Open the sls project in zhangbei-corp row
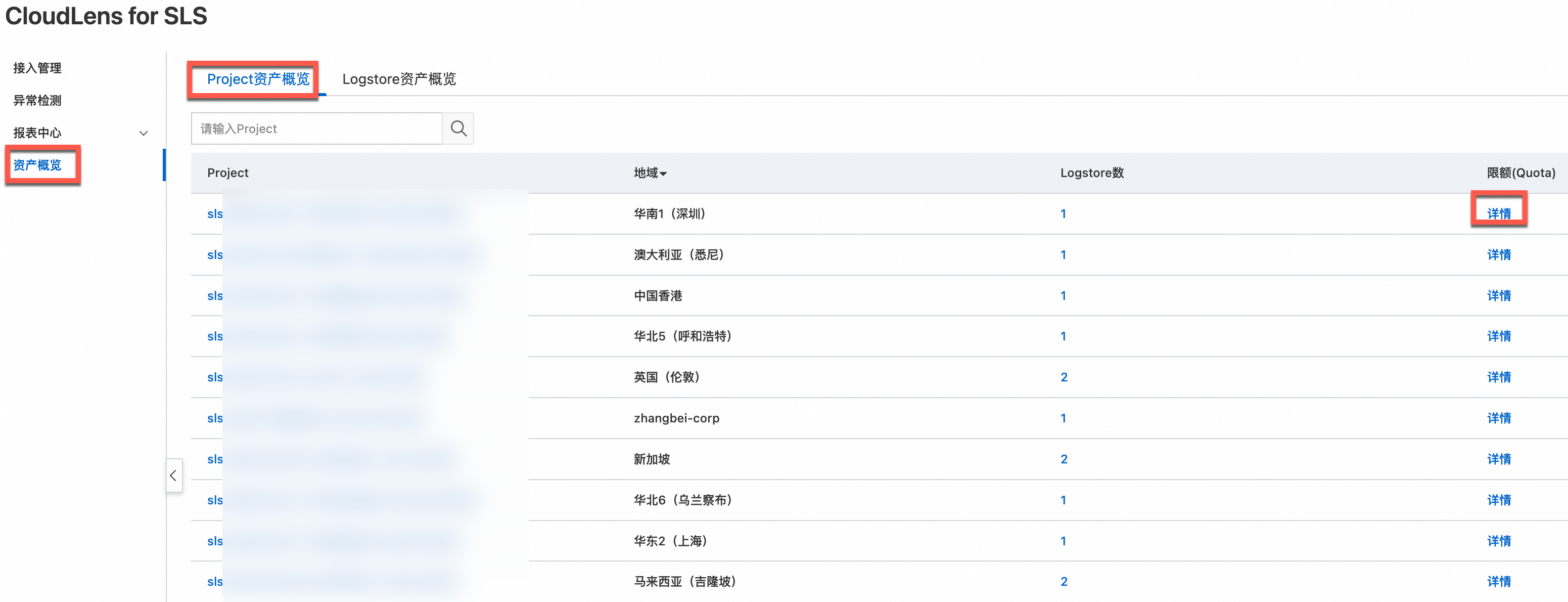Image resolution: width=1568 pixels, height=602 pixels. coord(215,418)
